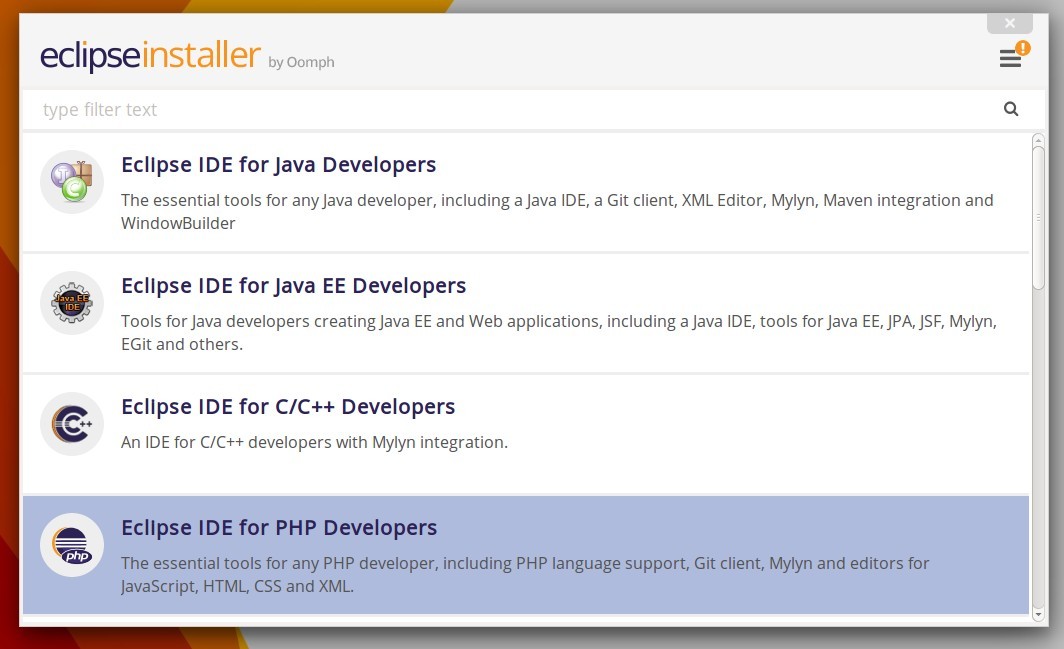1064x649 pixels.
Task: Click the search magnifier icon
Action: [x=1010, y=109]
